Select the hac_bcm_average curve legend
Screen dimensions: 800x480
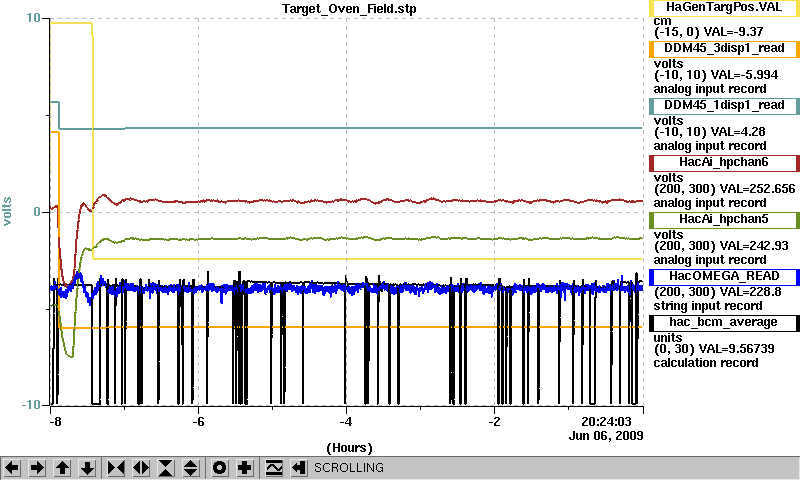pyautogui.click(x=724, y=323)
